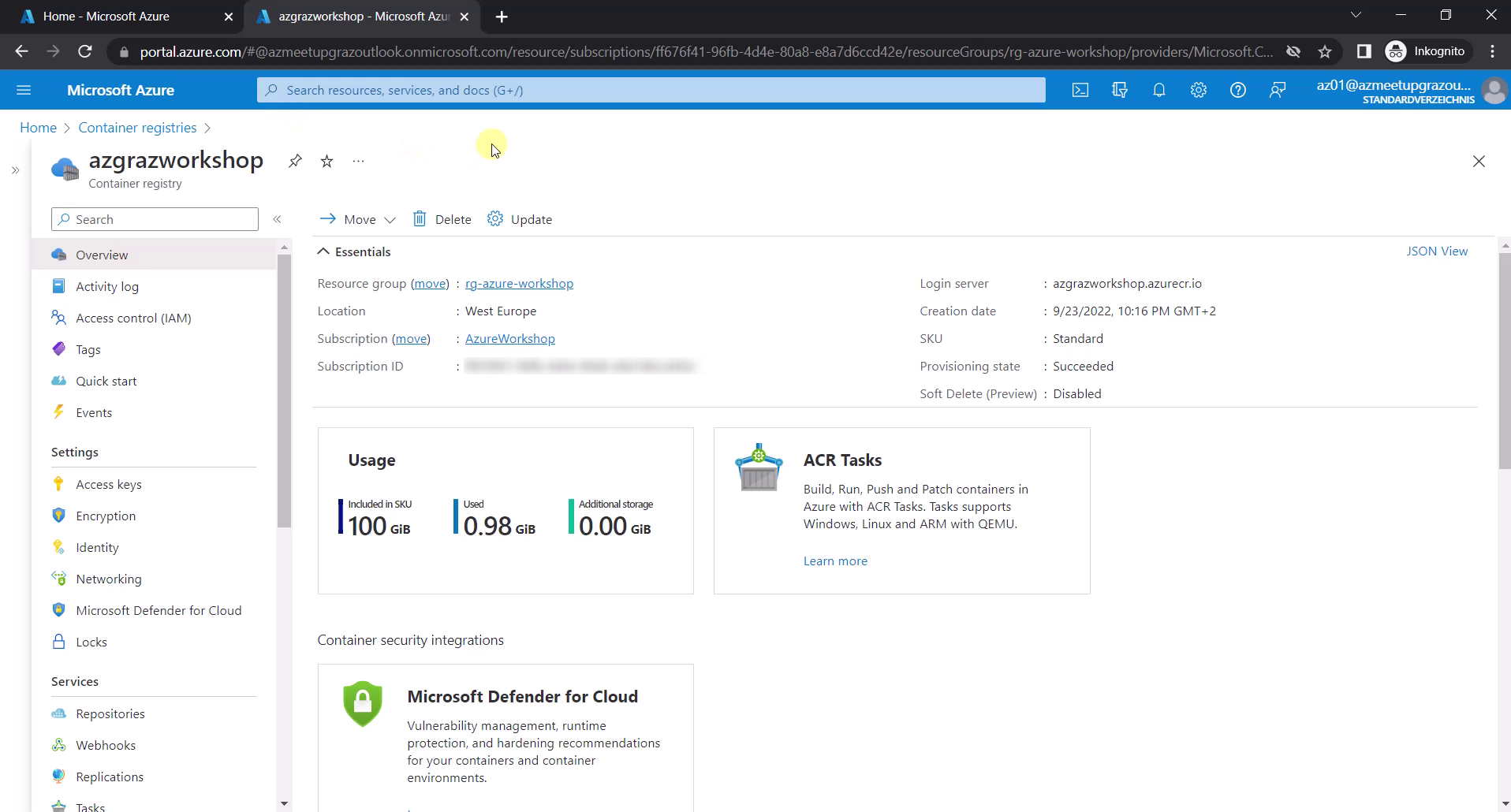Screen dimensions: 1511x812
Task: Click move link next to Resource group
Action: coord(430,284)
